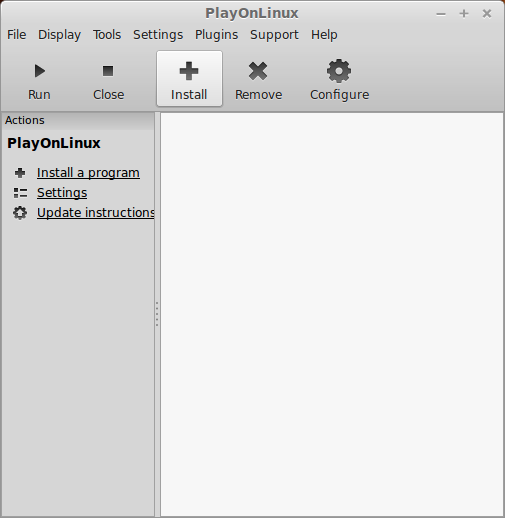Click the Close stop-square toolbar icon
This screenshot has width=505, height=518.
tap(108, 71)
